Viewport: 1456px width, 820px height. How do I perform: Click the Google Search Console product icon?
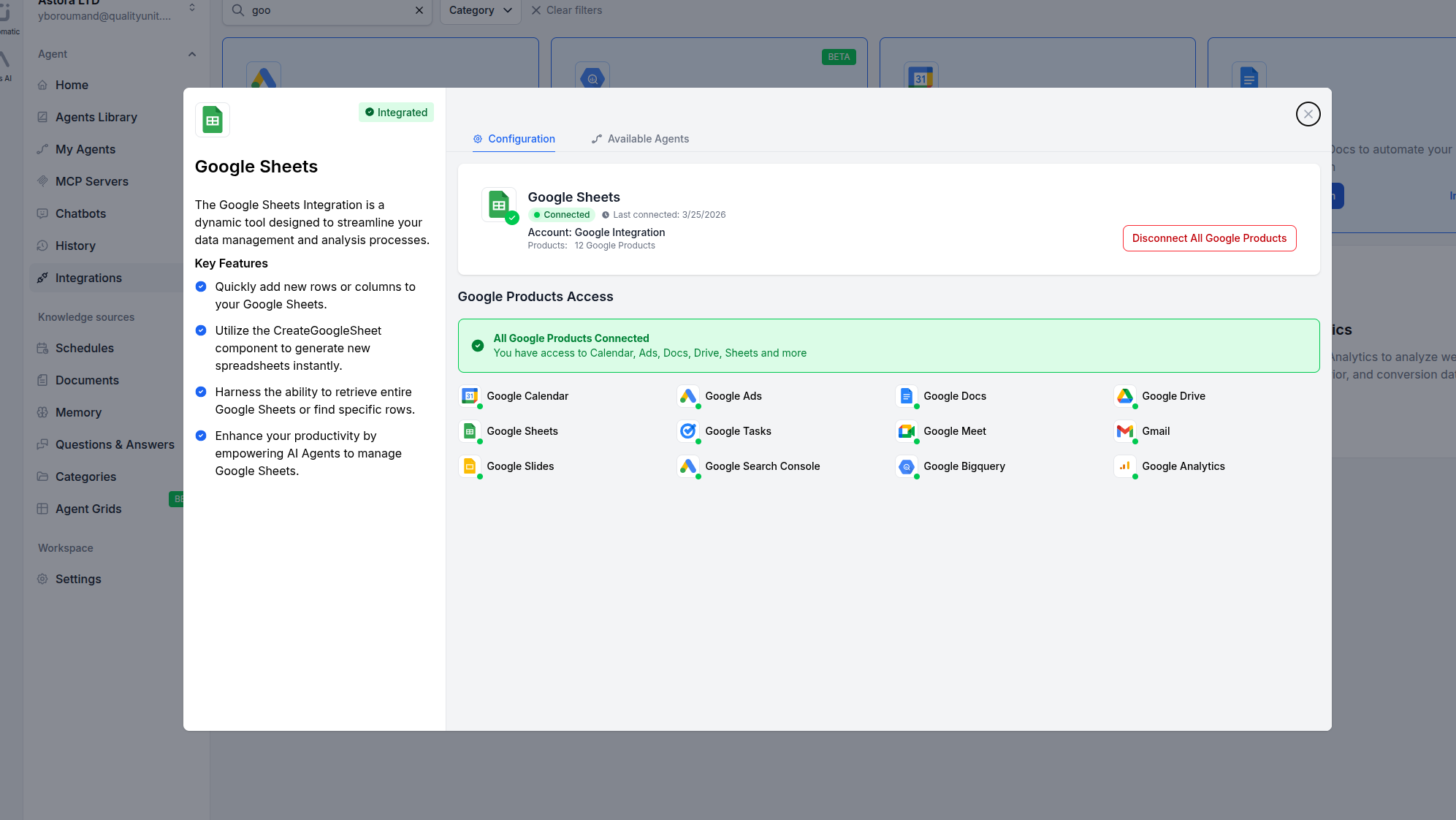click(x=688, y=466)
